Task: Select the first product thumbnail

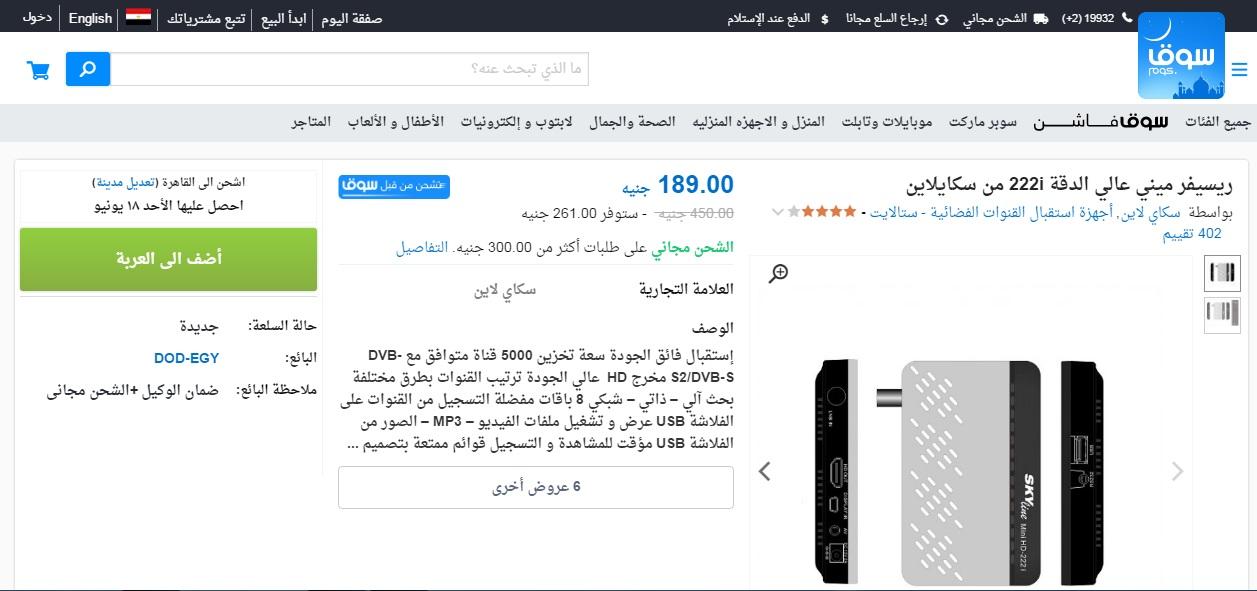Action: [1222, 272]
